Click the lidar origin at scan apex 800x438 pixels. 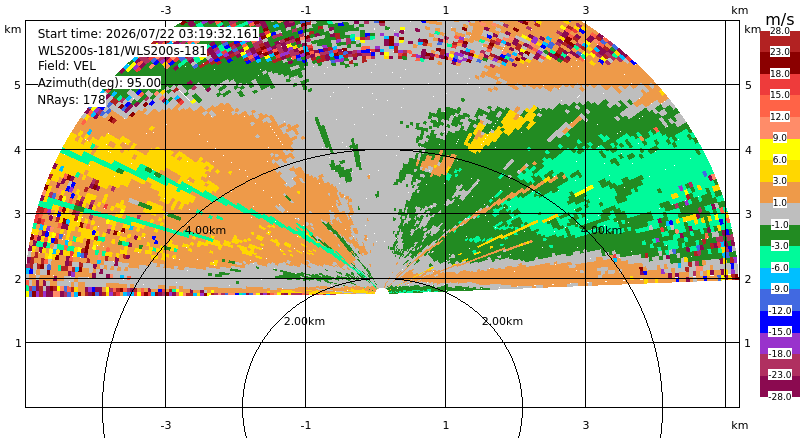pyautogui.click(x=382, y=291)
